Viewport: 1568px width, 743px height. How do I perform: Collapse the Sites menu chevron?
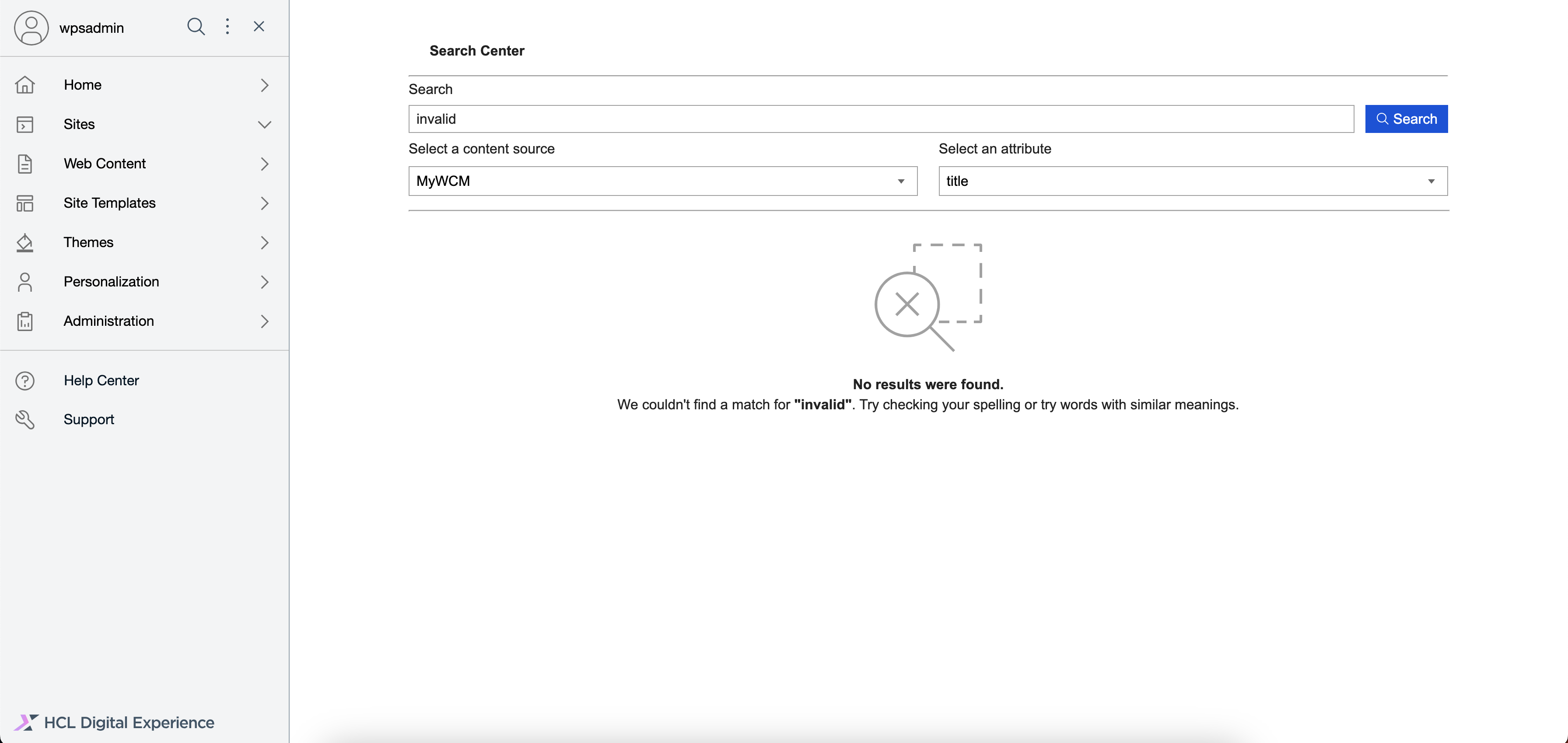(x=264, y=124)
